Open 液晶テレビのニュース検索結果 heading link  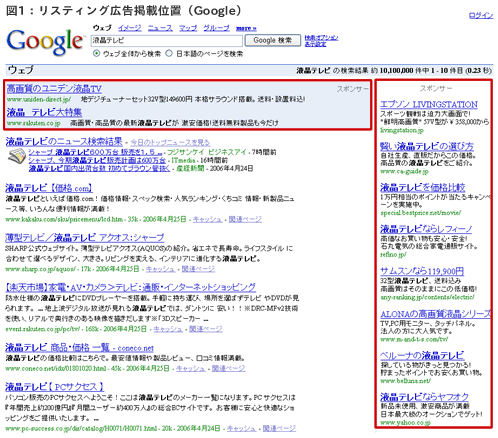pos(64,142)
